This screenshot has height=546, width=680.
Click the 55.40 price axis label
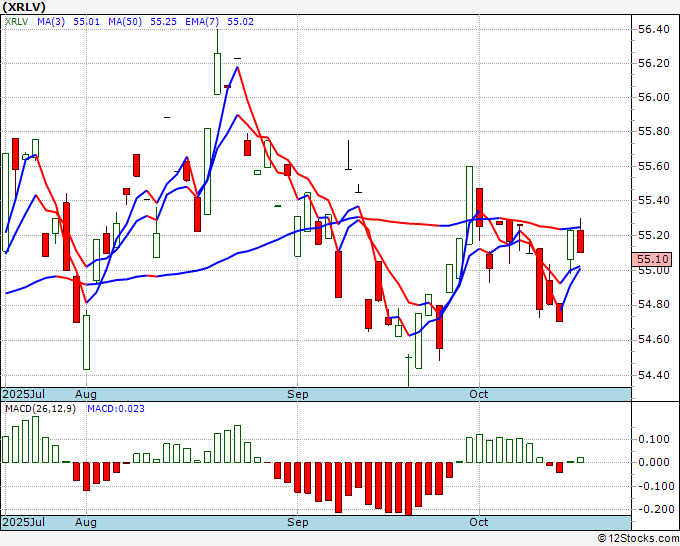pos(654,200)
